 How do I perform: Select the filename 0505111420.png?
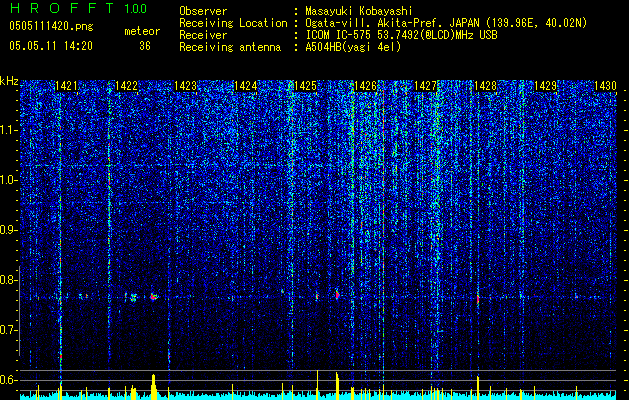coord(51,27)
